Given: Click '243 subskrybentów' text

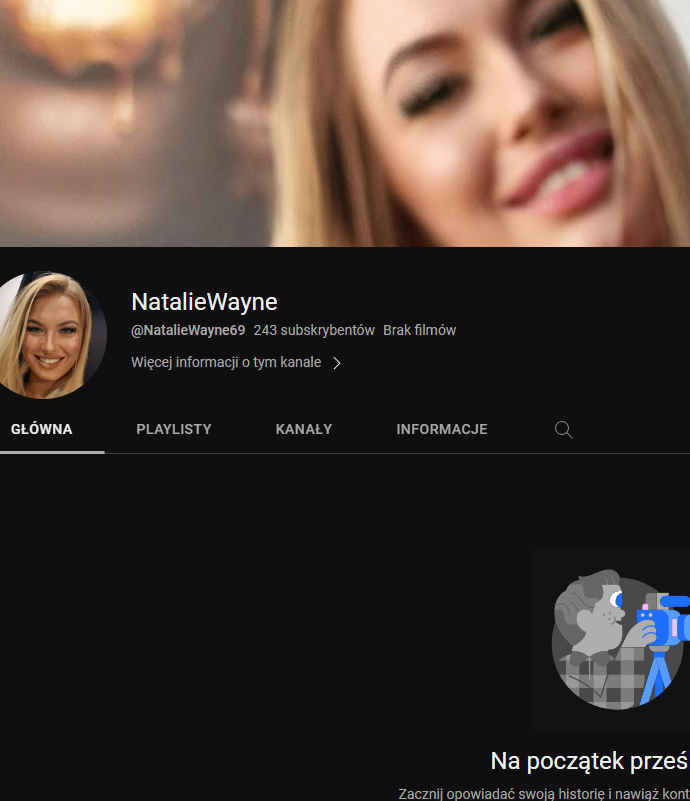Looking at the screenshot, I should (x=314, y=331).
